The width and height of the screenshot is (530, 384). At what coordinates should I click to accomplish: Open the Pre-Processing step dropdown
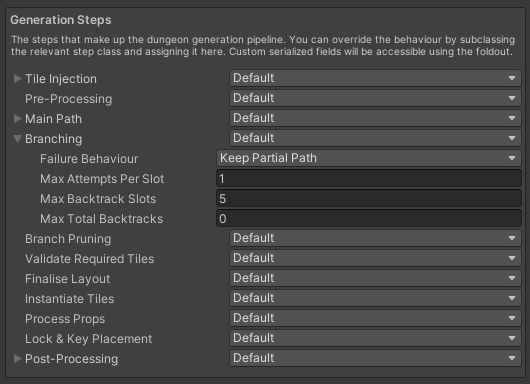(x=375, y=98)
